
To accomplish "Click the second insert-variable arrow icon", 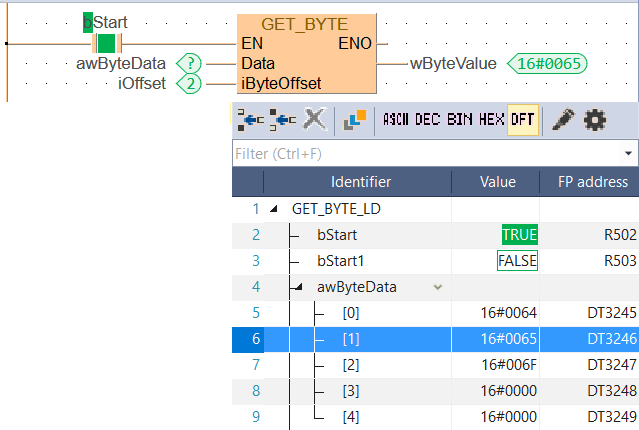I will coord(282,120).
